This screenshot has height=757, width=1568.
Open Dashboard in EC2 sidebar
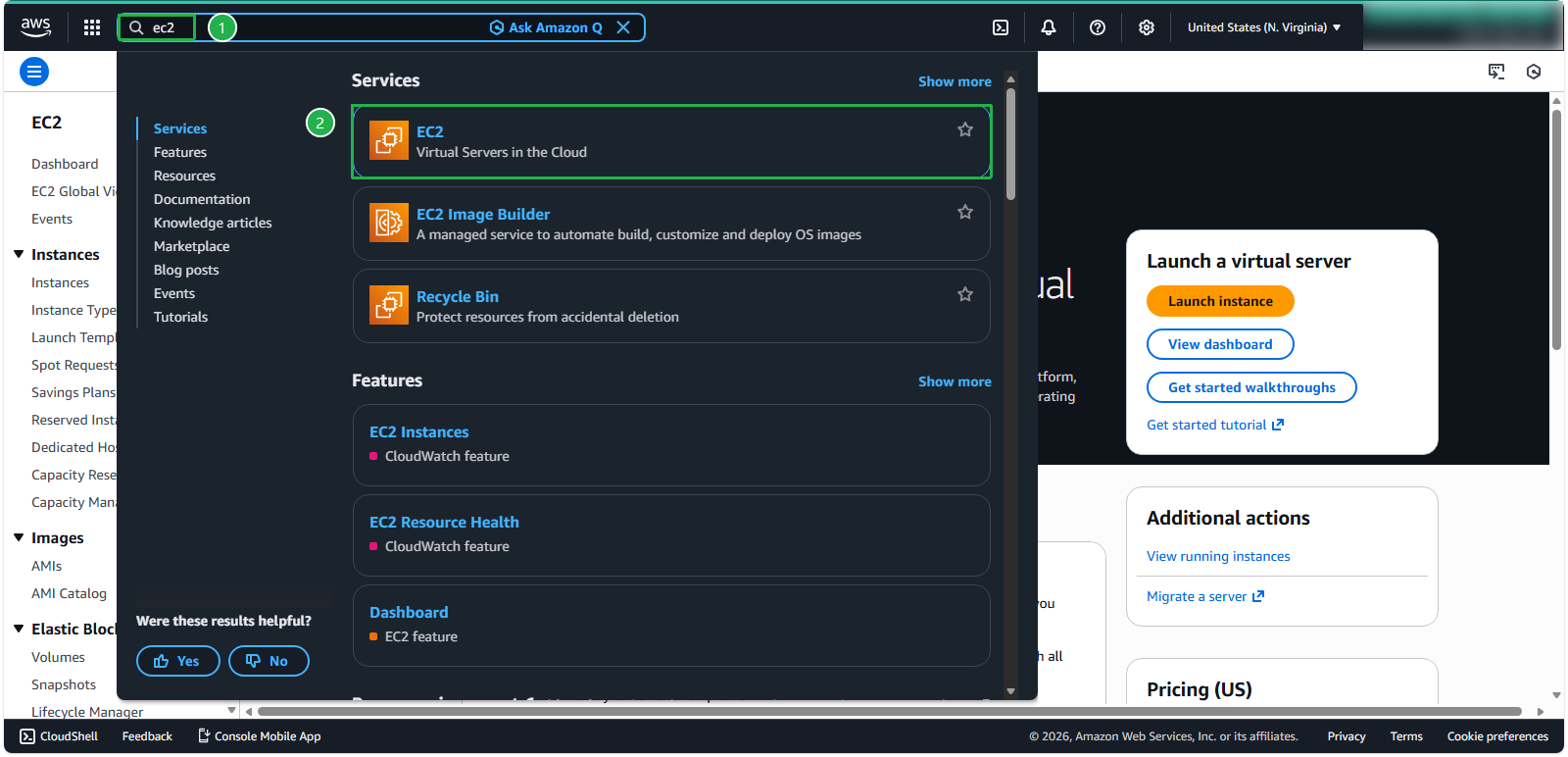click(65, 164)
